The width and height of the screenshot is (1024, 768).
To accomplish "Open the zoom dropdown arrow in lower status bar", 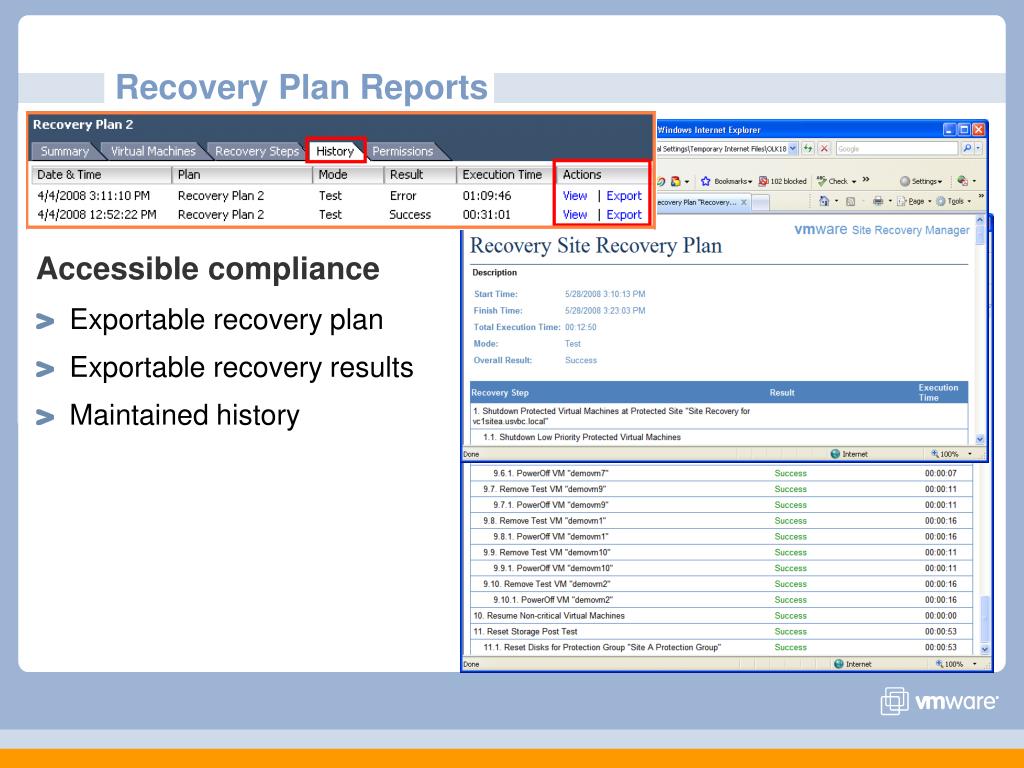I will 974,664.
